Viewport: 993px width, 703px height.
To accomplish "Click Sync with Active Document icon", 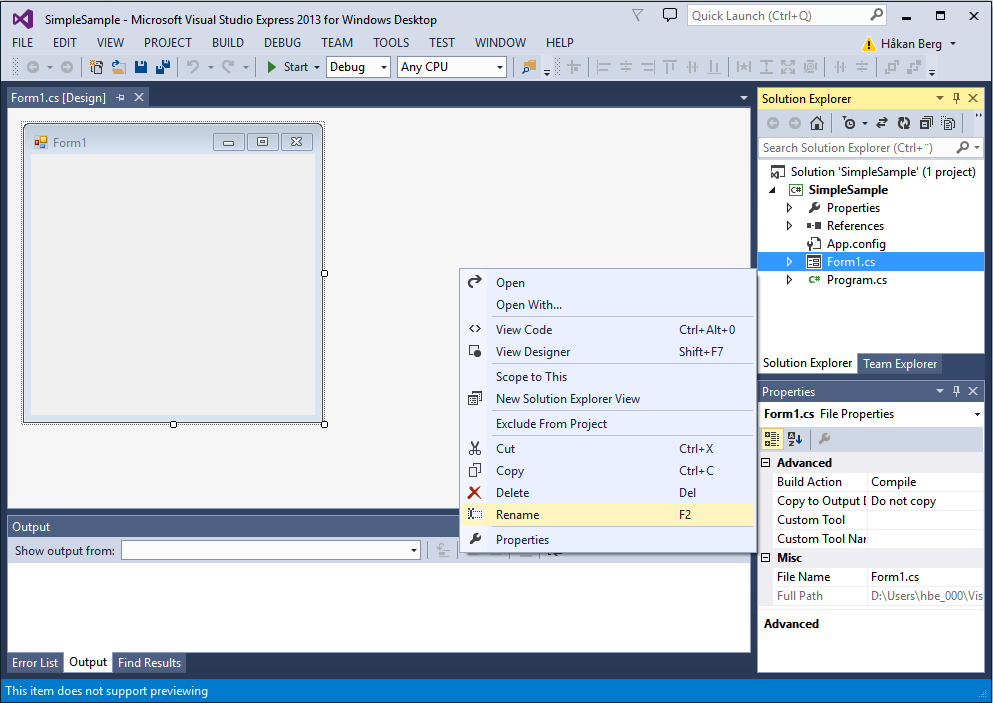I will (x=882, y=123).
